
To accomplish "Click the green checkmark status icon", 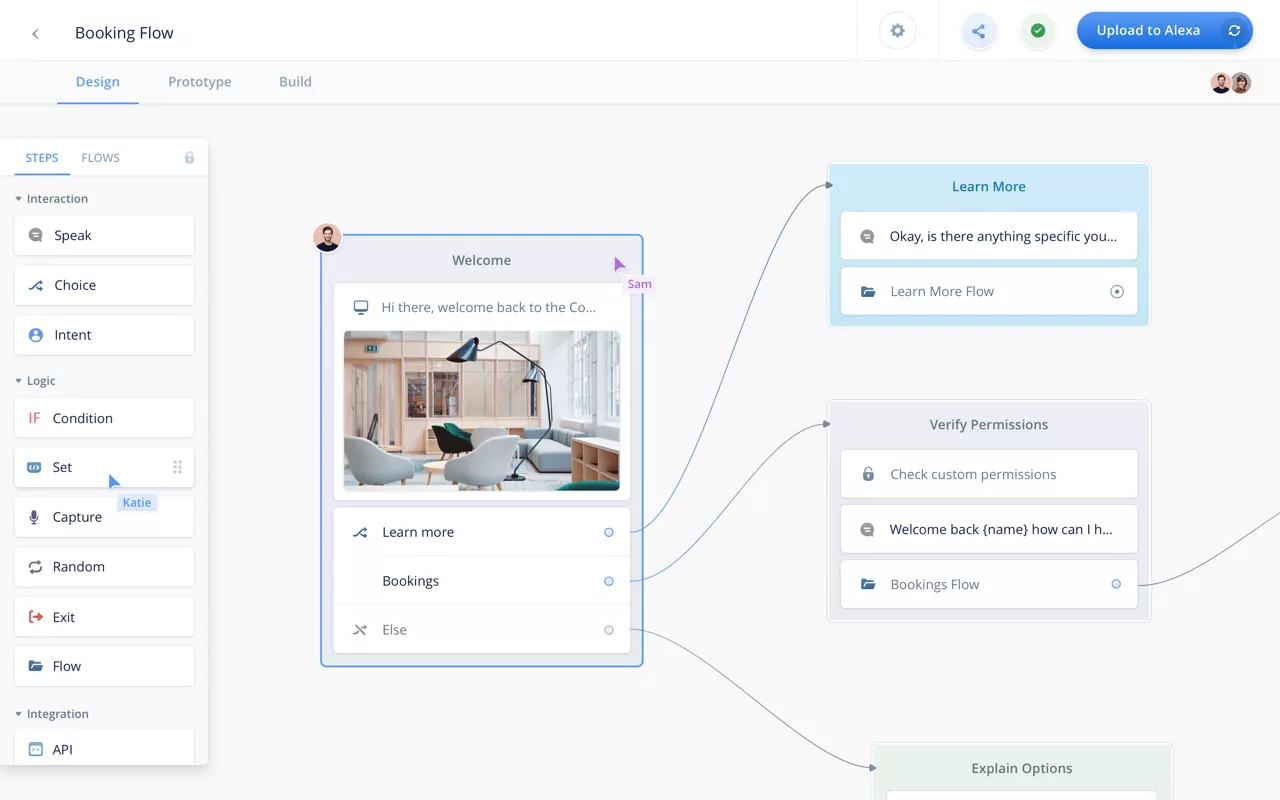I will 1038,31.
